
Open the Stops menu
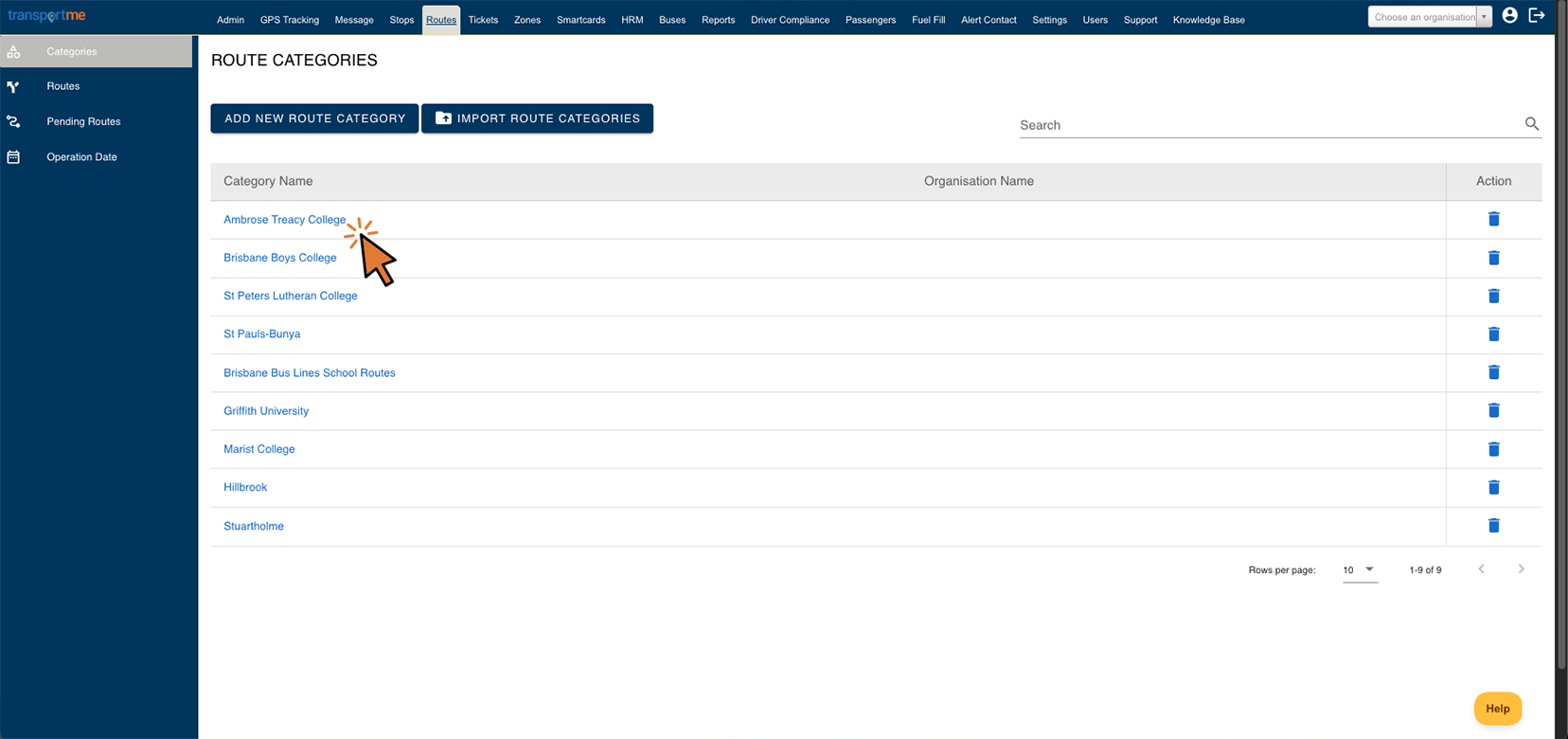click(401, 20)
